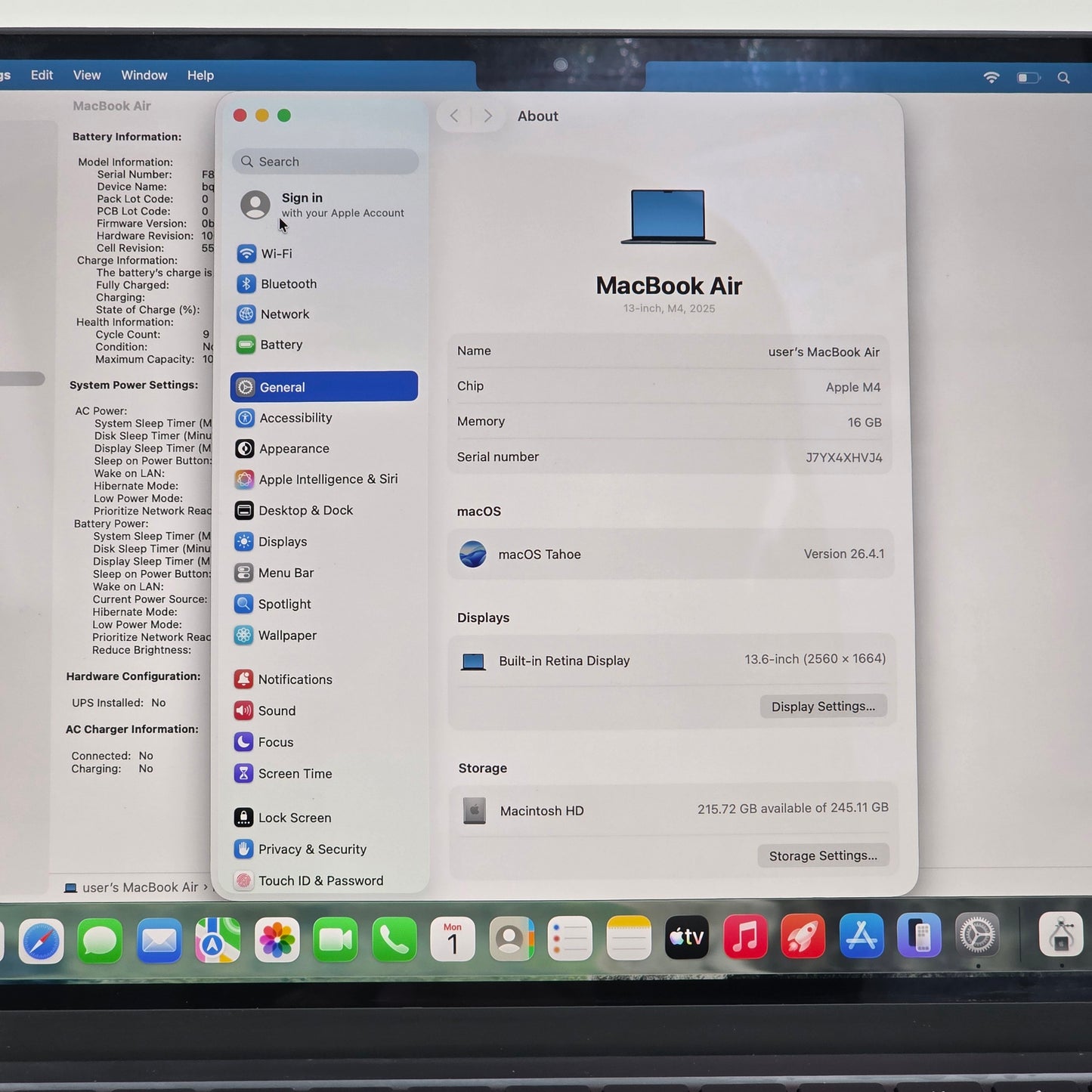Click the account avatar to sign in
1092x1092 pixels.
255,205
